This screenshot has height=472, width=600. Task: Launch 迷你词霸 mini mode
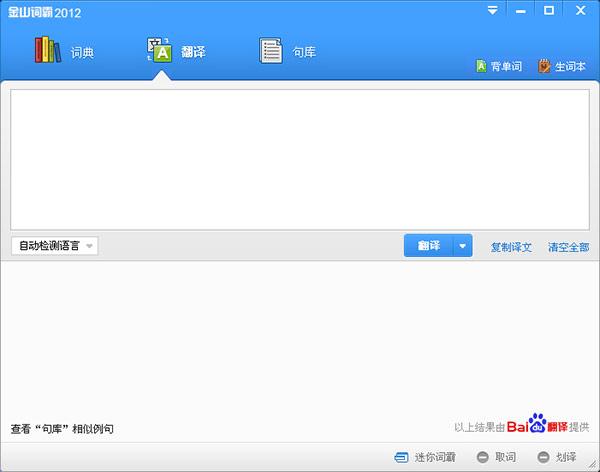425,457
